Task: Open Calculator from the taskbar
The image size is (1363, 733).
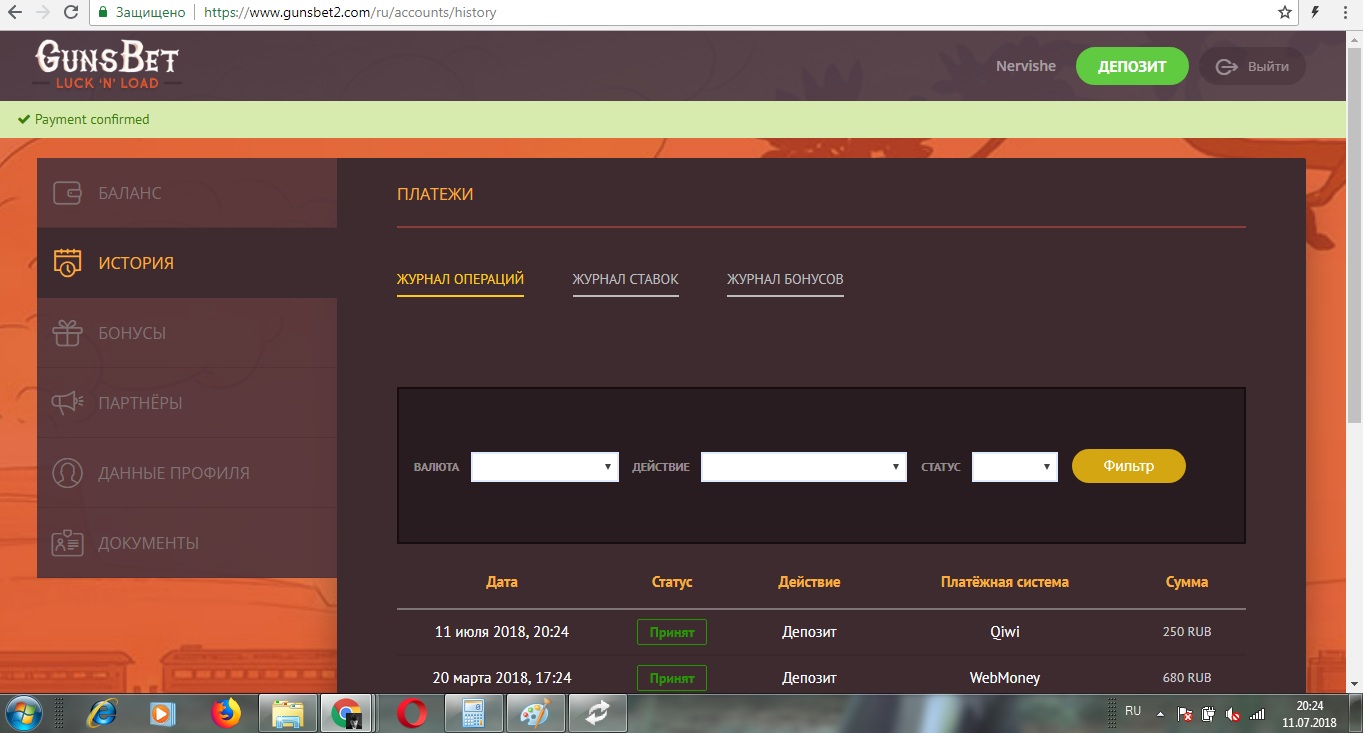Action: click(x=473, y=714)
